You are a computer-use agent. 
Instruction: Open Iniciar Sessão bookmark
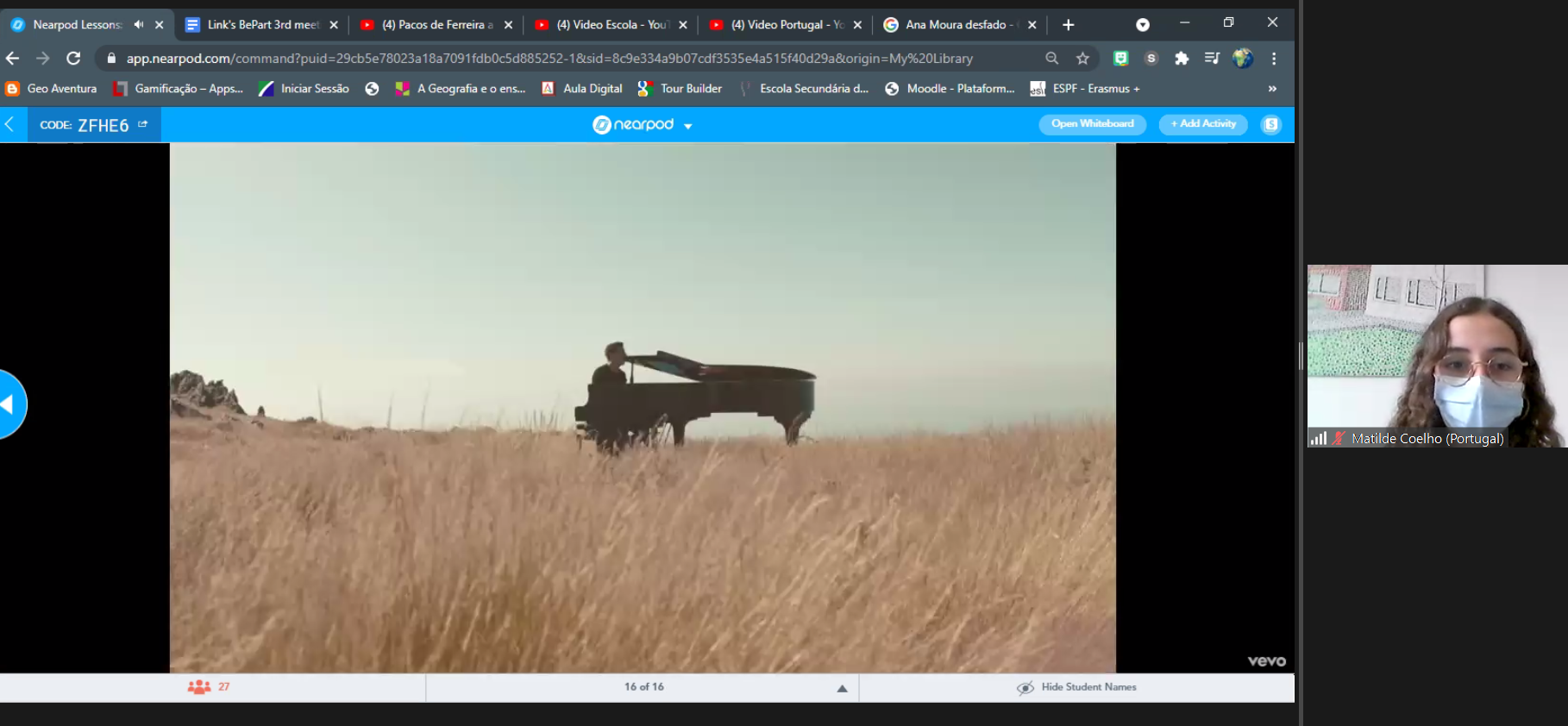(304, 89)
